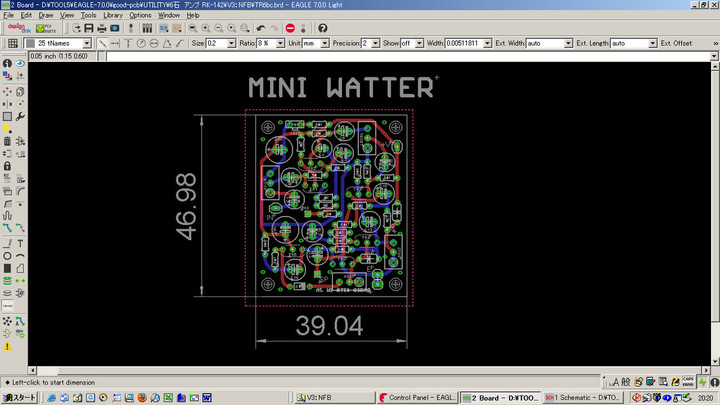
Task: Switch to Control Panel taskbar button
Action: click(x=416, y=397)
